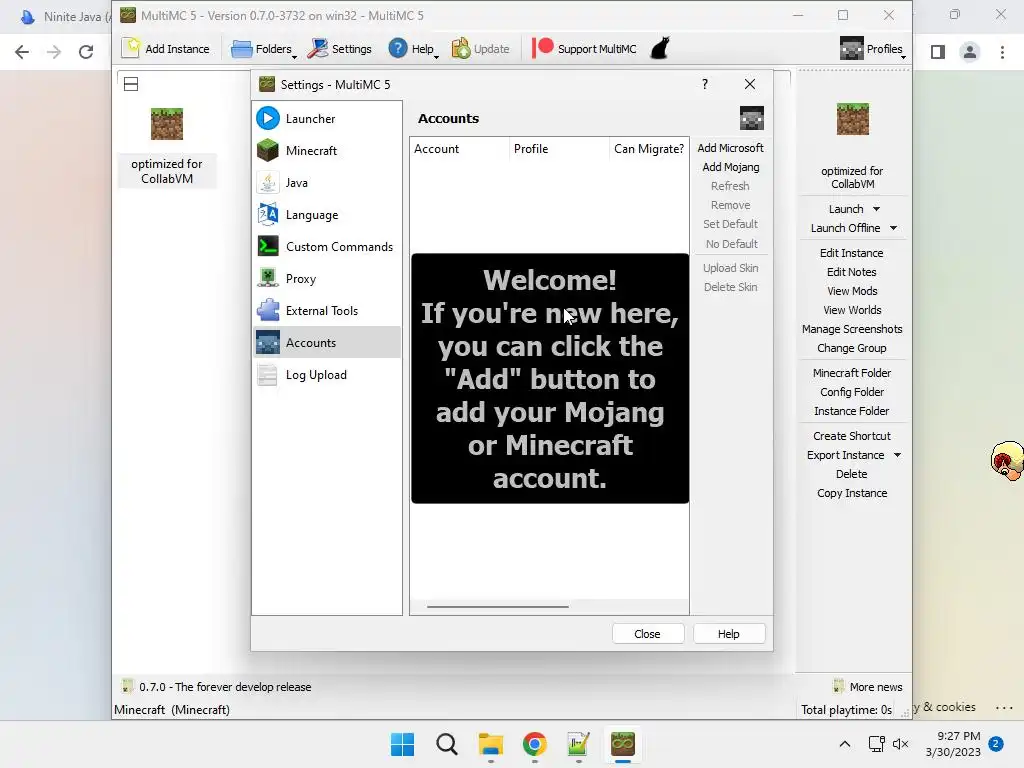Open the Folders dropdown in toolbar

click(x=263, y=49)
